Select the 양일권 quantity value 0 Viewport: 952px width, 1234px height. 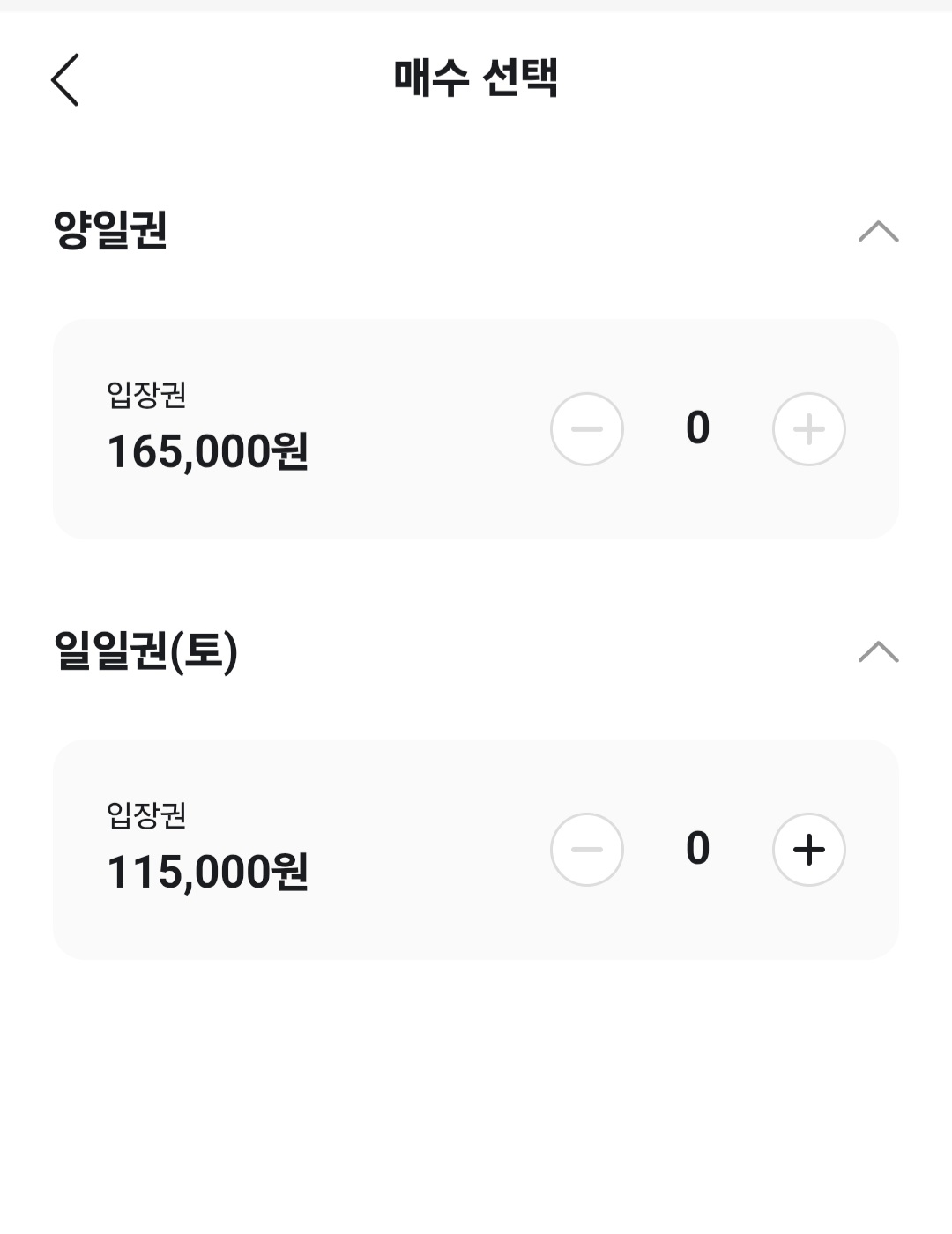click(697, 428)
